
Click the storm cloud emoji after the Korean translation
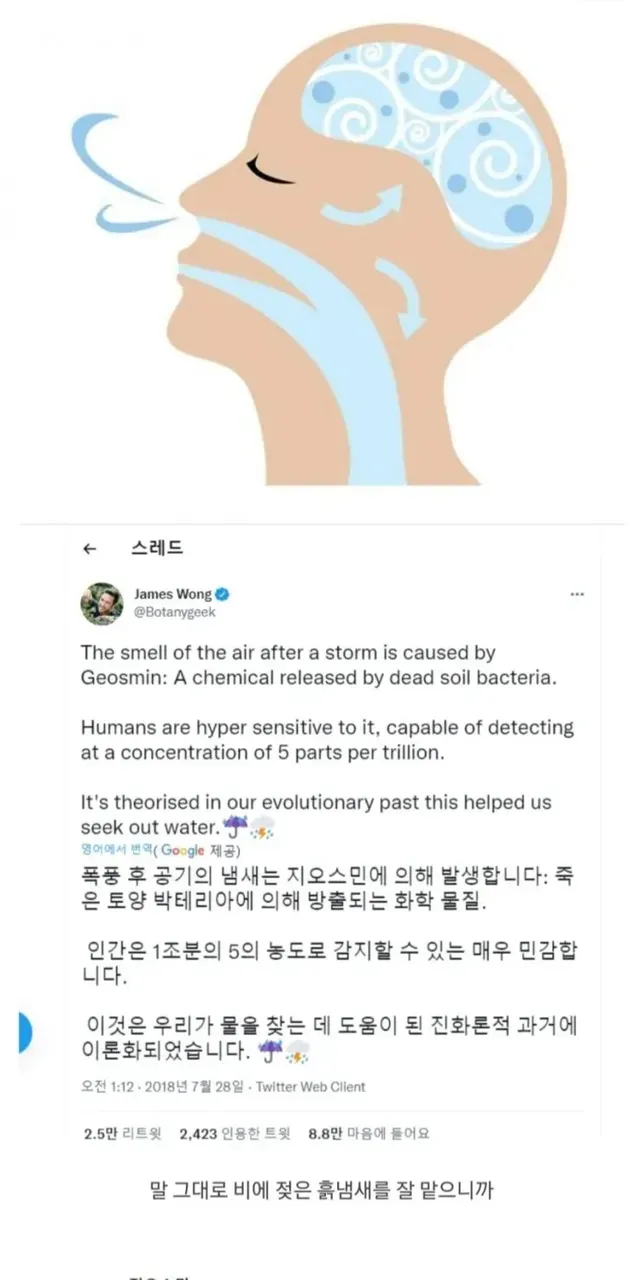[x=297, y=1050]
